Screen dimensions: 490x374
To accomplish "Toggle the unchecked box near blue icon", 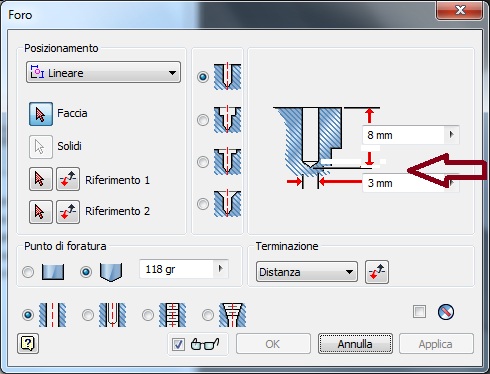I will 419,312.
